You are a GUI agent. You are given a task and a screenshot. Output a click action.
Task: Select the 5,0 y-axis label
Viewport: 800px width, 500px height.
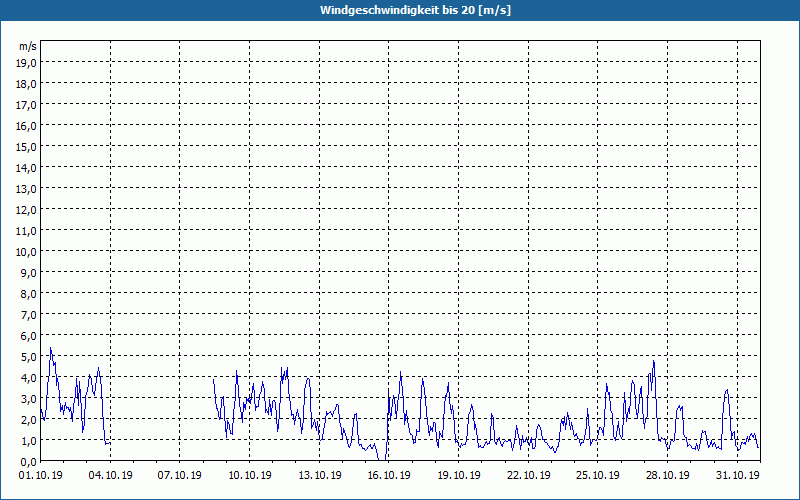point(30,357)
